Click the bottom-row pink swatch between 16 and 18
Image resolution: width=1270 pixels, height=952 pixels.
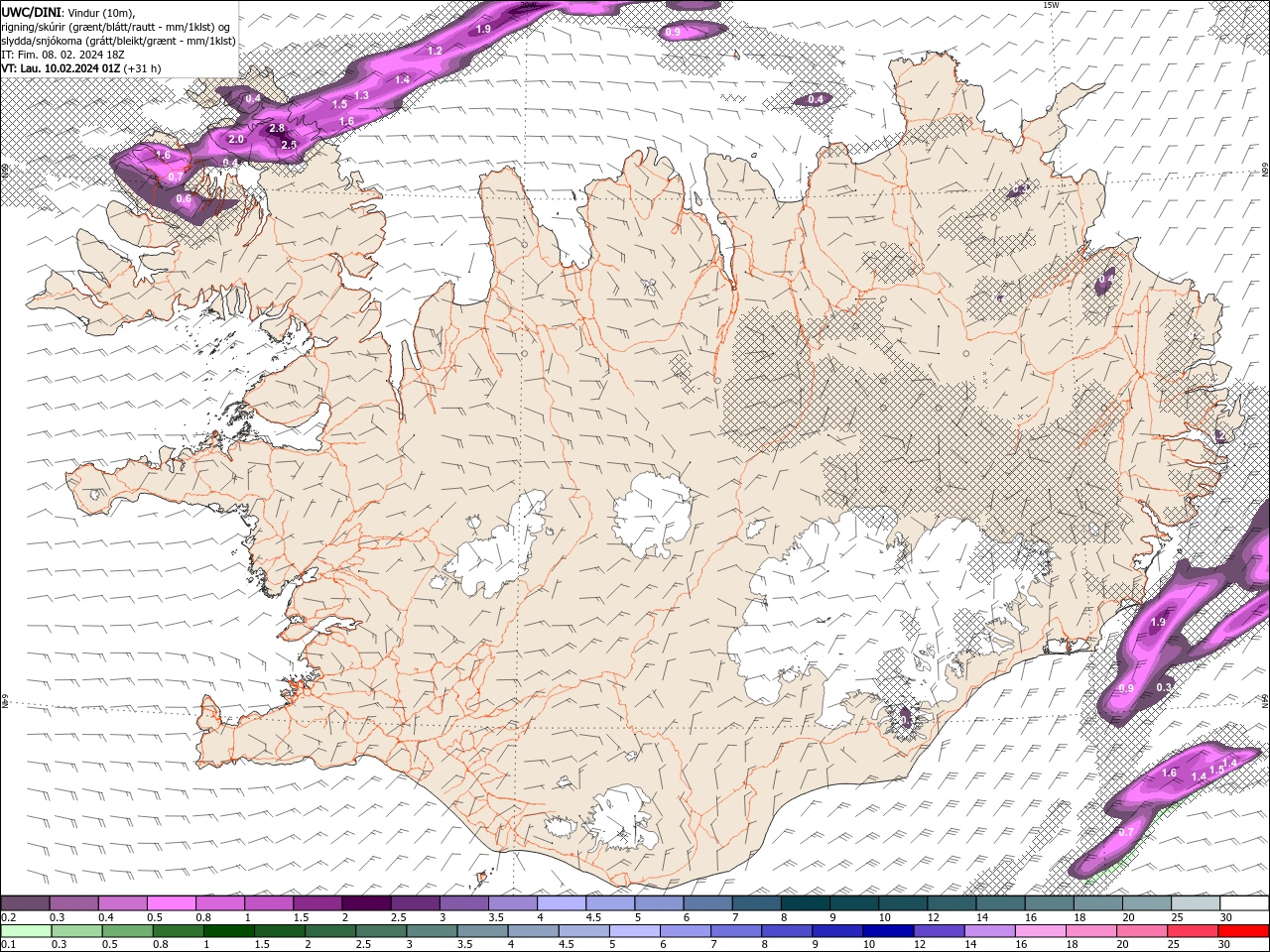tap(1039, 930)
